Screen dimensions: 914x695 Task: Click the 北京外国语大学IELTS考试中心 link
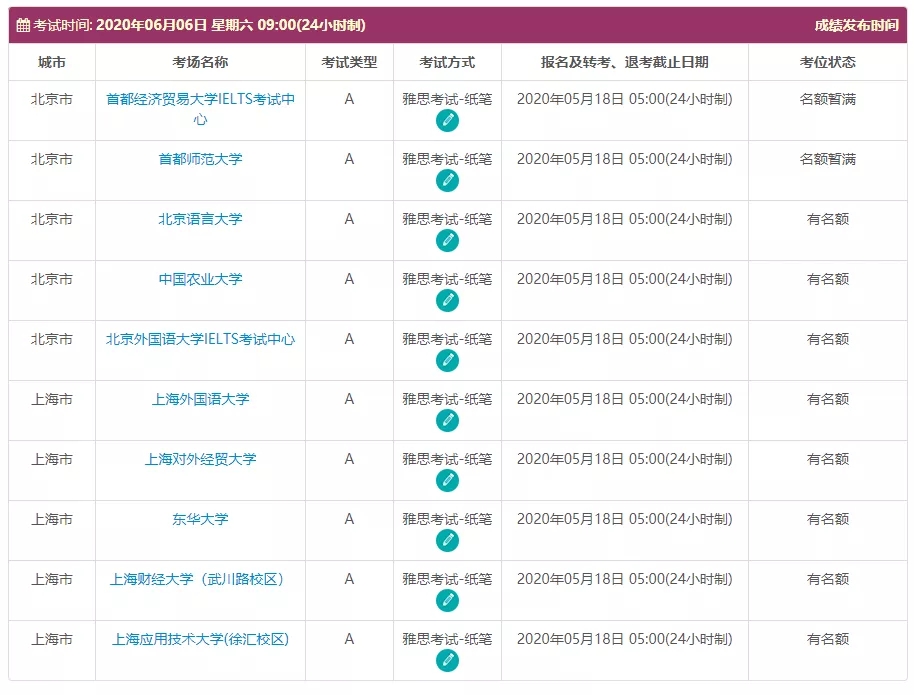coord(200,339)
